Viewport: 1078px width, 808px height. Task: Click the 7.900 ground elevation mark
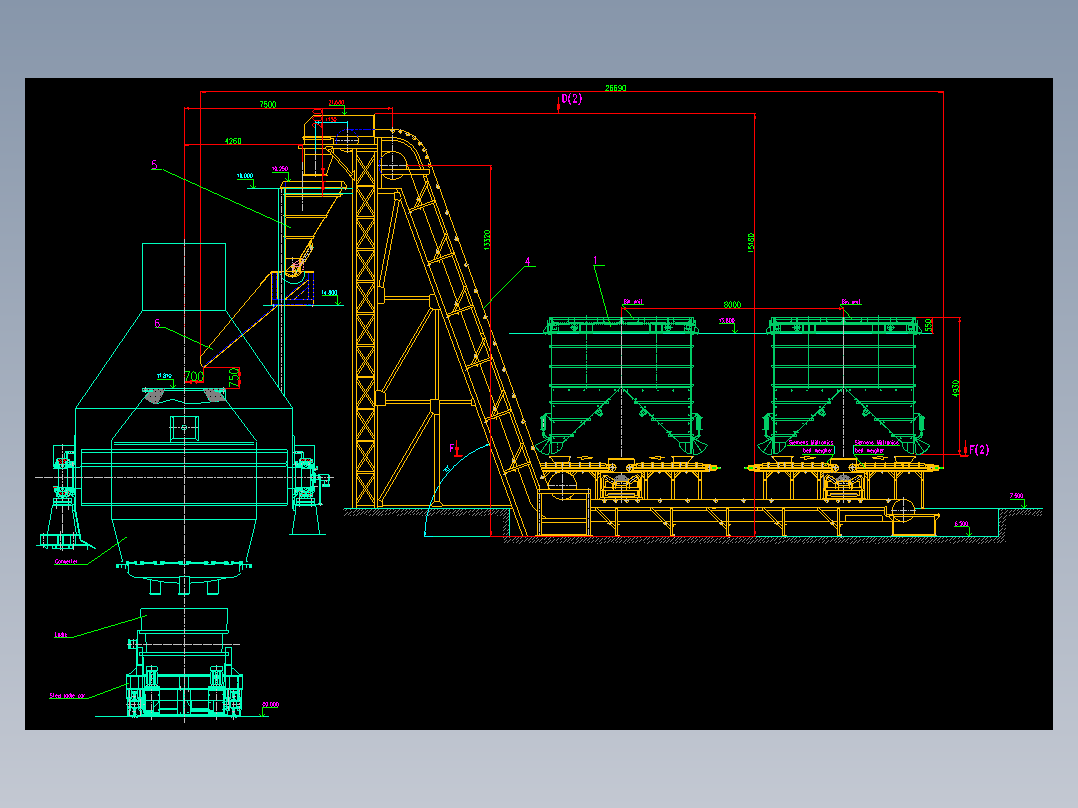1016,496
